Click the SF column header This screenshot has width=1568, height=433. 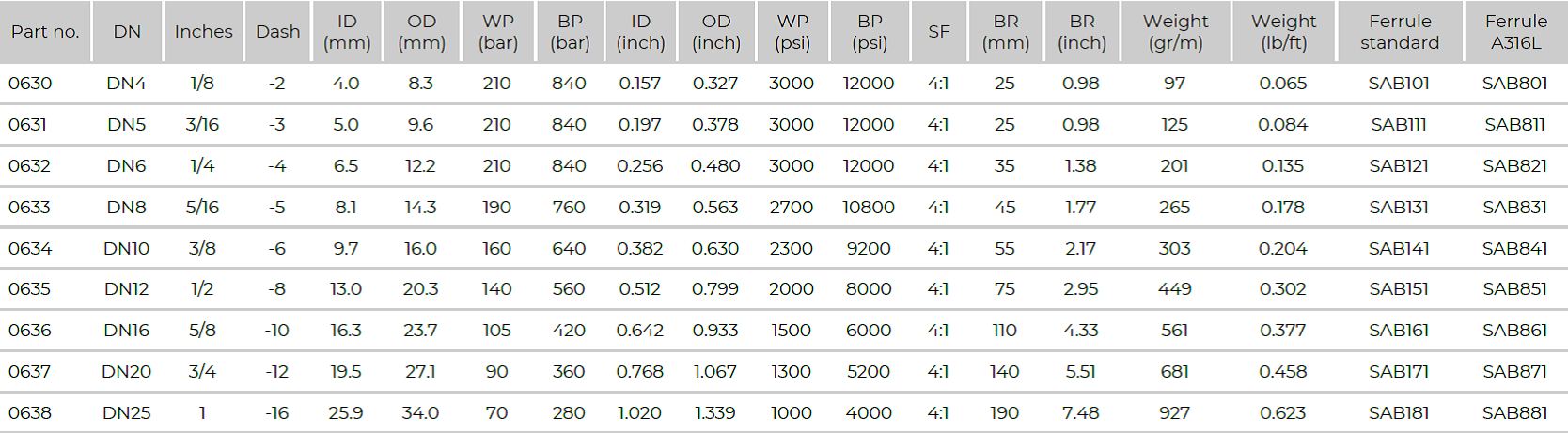click(x=938, y=32)
